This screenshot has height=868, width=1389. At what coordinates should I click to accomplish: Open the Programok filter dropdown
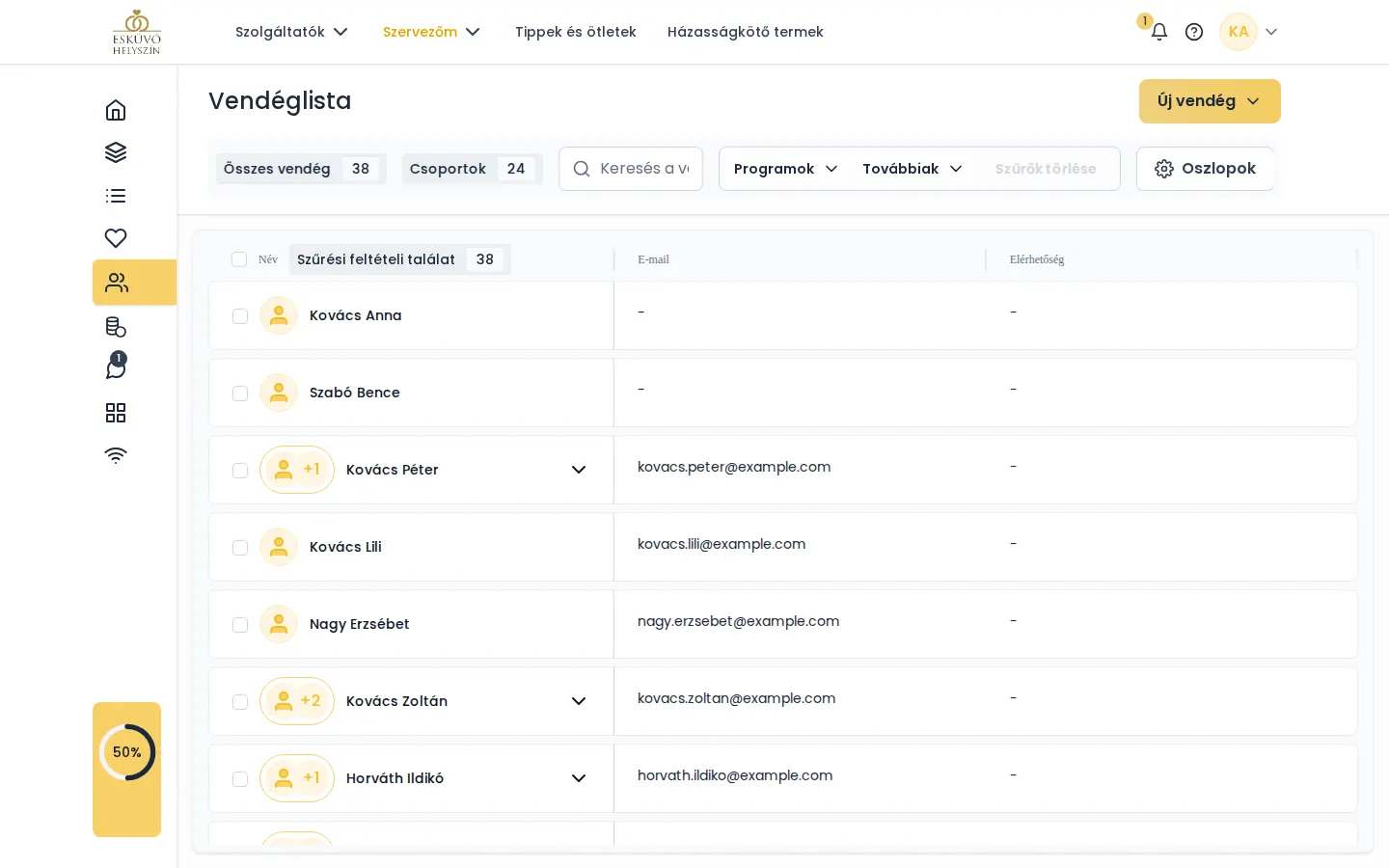[x=785, y=169]
